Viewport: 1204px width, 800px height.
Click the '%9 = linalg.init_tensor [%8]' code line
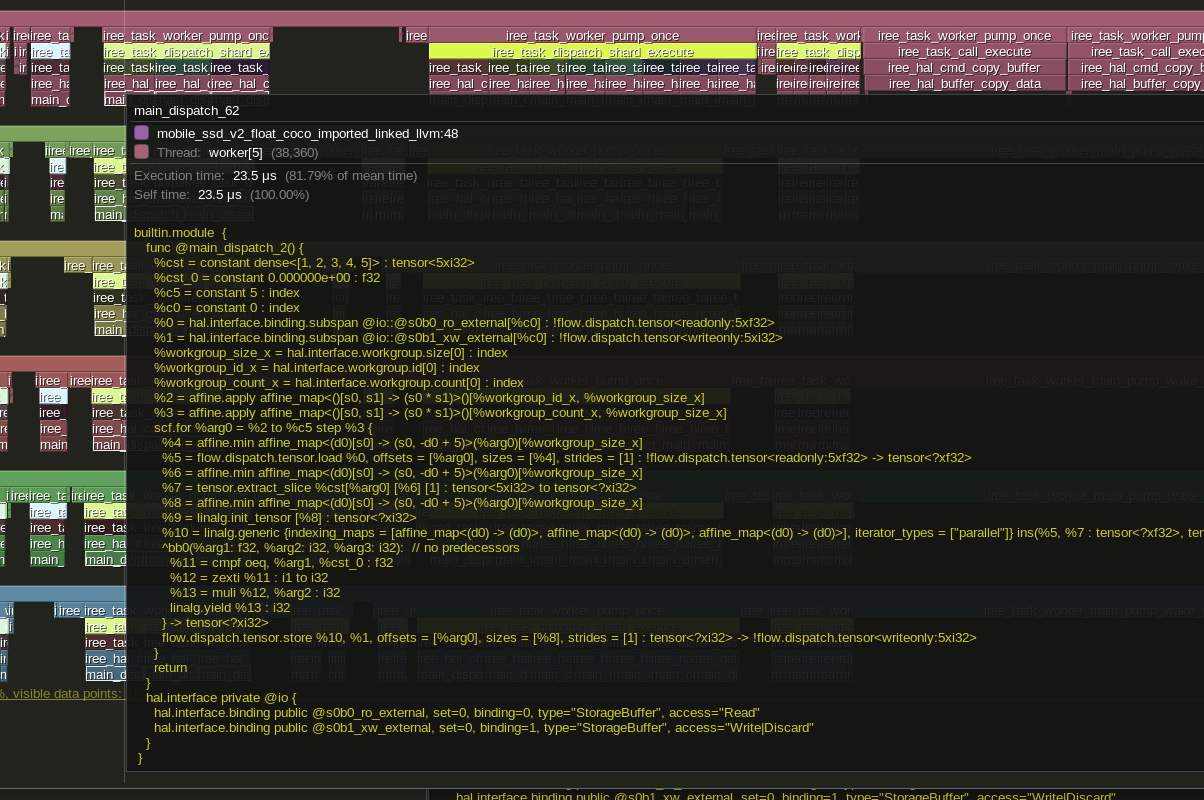tap(289, 517)
